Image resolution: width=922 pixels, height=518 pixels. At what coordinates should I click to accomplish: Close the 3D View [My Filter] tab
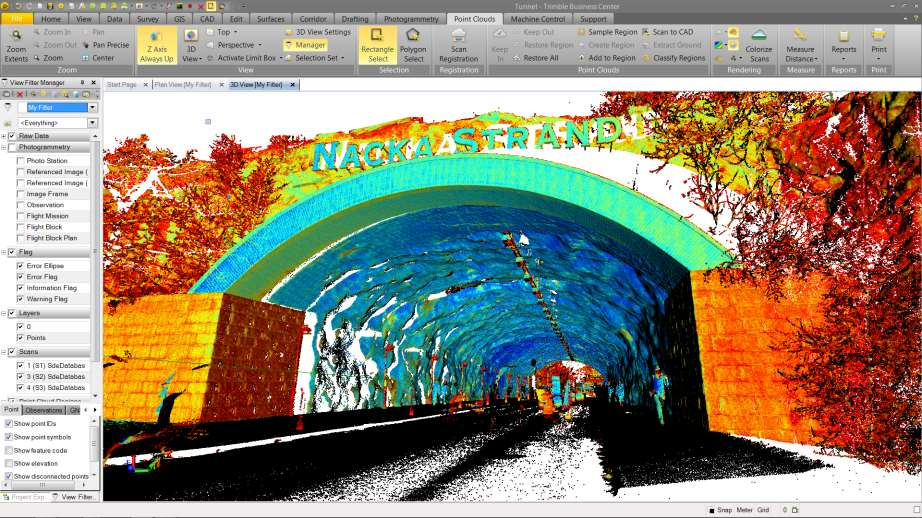[x=292, y=85]
